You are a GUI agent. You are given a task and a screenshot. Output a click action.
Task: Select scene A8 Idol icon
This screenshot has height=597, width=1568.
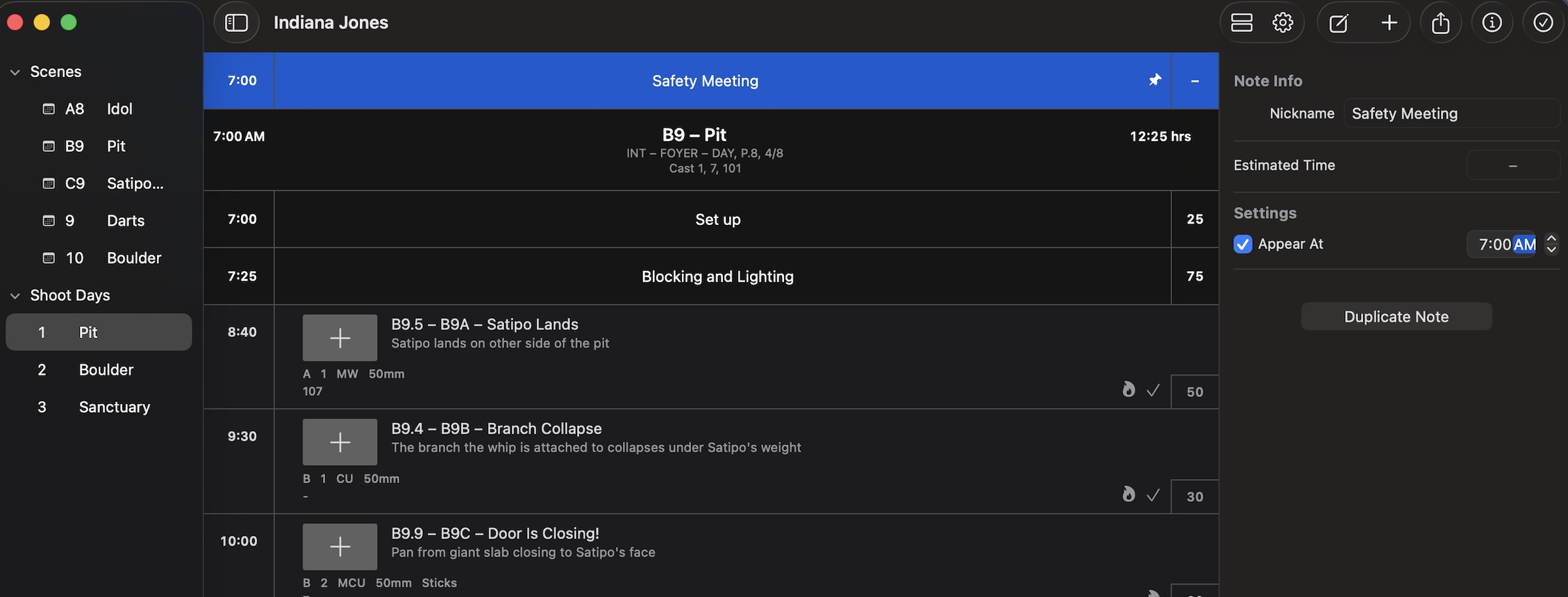click(x=49, y=109)
